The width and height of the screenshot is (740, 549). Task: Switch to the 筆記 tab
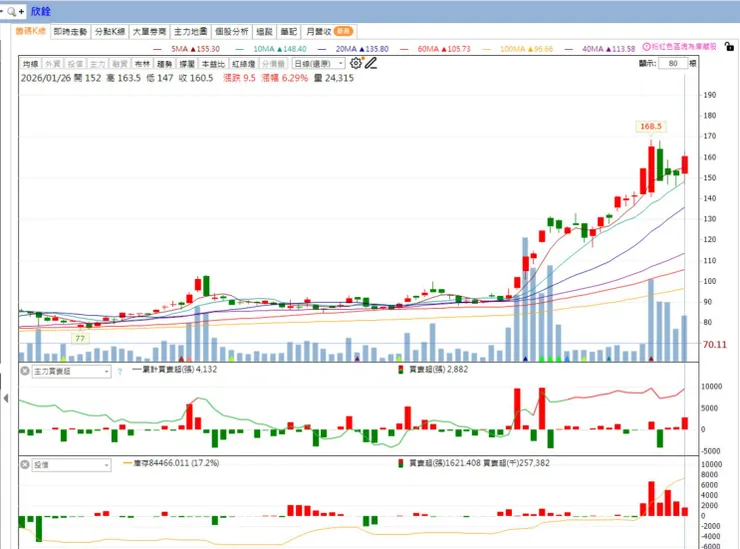(288, 32)
